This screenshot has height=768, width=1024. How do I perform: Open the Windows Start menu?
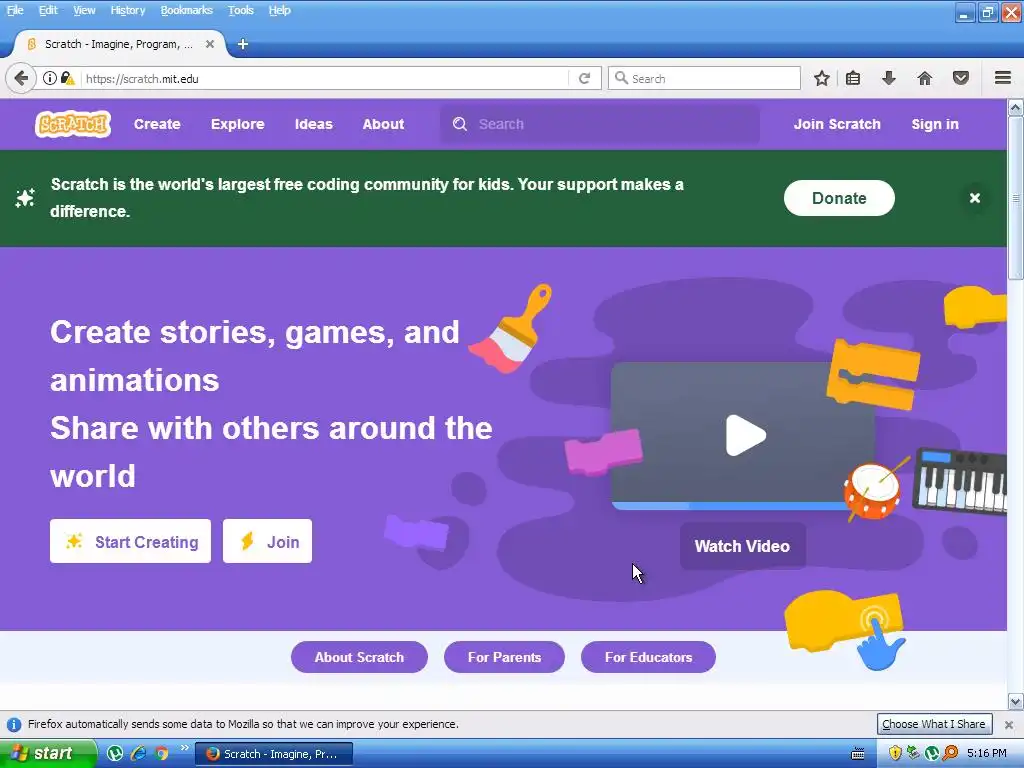tap(46, 754)
